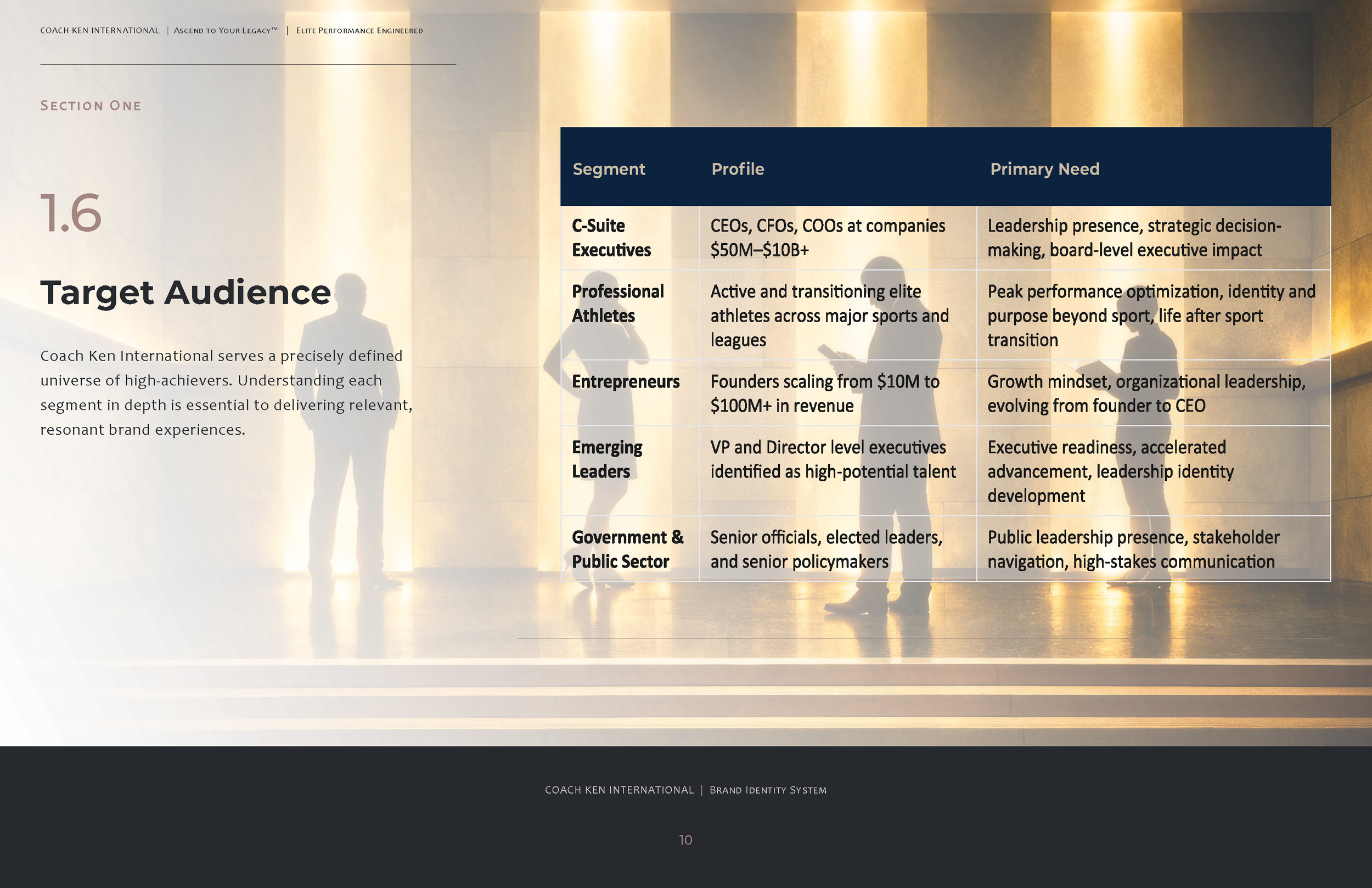Viewport: 1372px width, 888px height.
Task: Click the paragraph beginning 'Coach Ken International serves'
Action: click(x=227, y=392)
